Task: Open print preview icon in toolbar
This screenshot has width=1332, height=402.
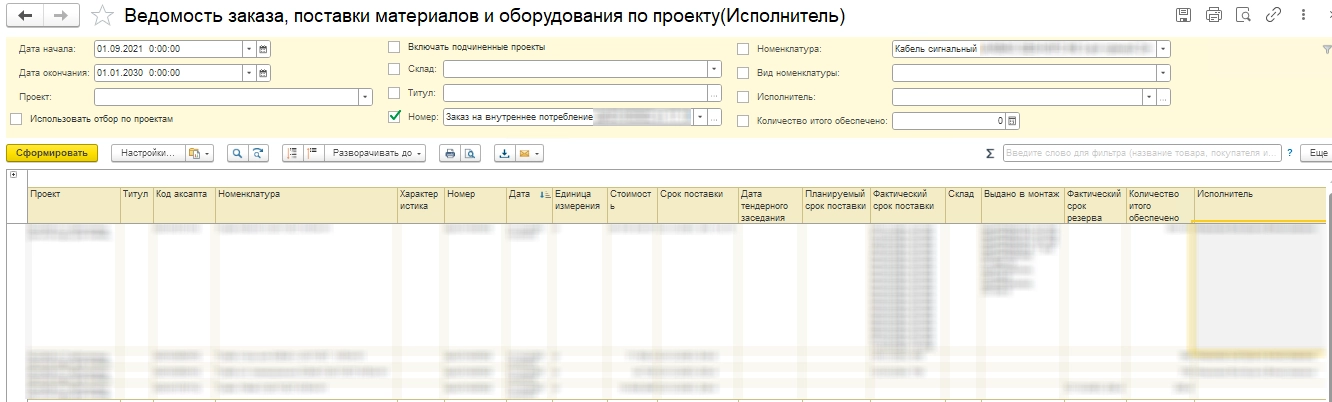Action: pyautogui.click(x=469, y=153)
